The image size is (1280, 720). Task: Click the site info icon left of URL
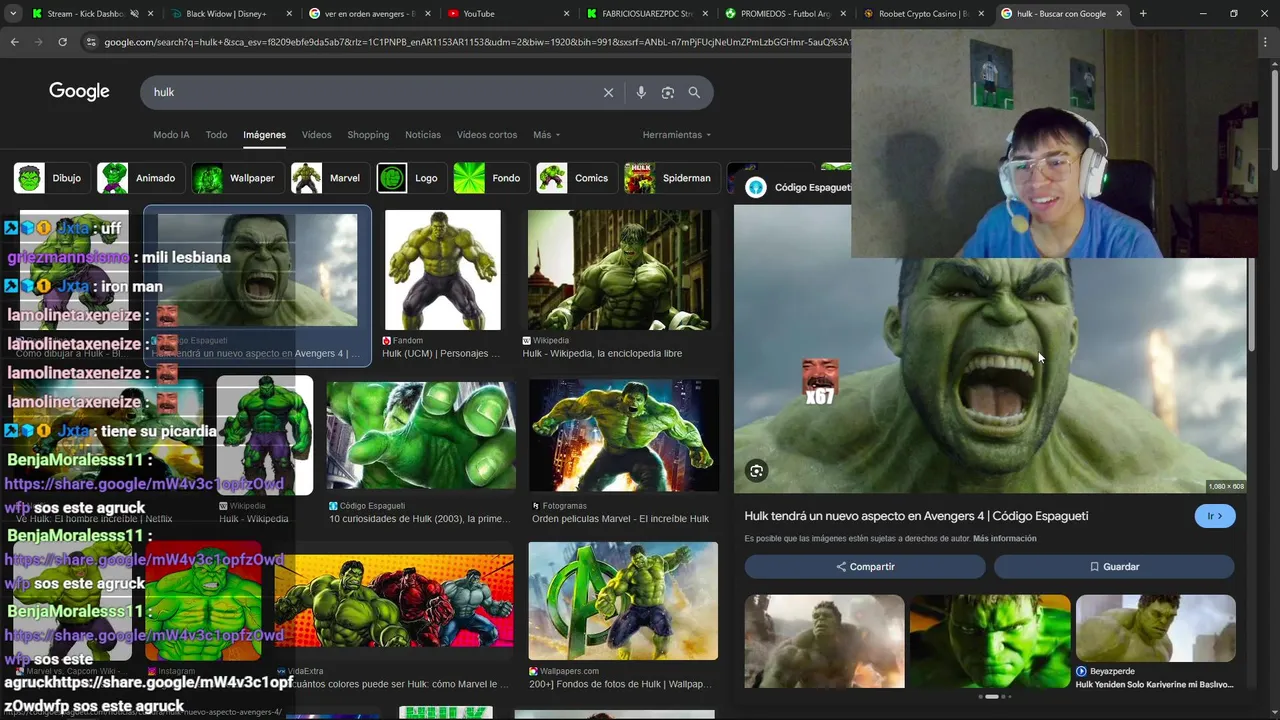pyautogui.click(x=91, y=42)
